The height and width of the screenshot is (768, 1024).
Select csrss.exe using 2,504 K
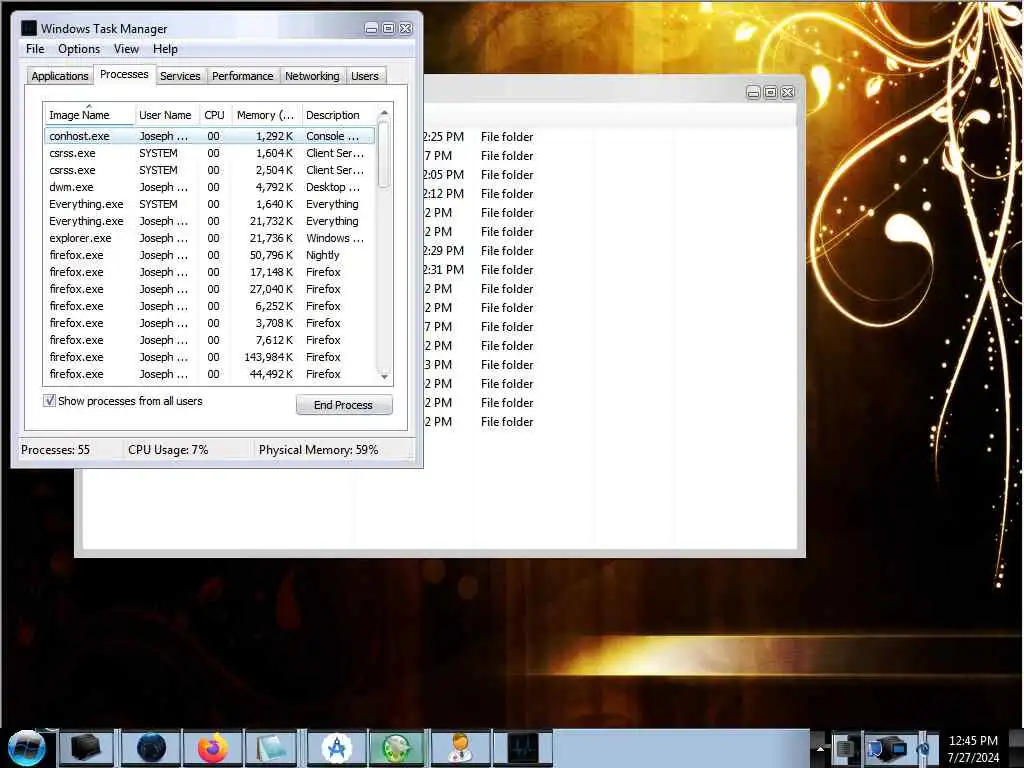(210, 170)
